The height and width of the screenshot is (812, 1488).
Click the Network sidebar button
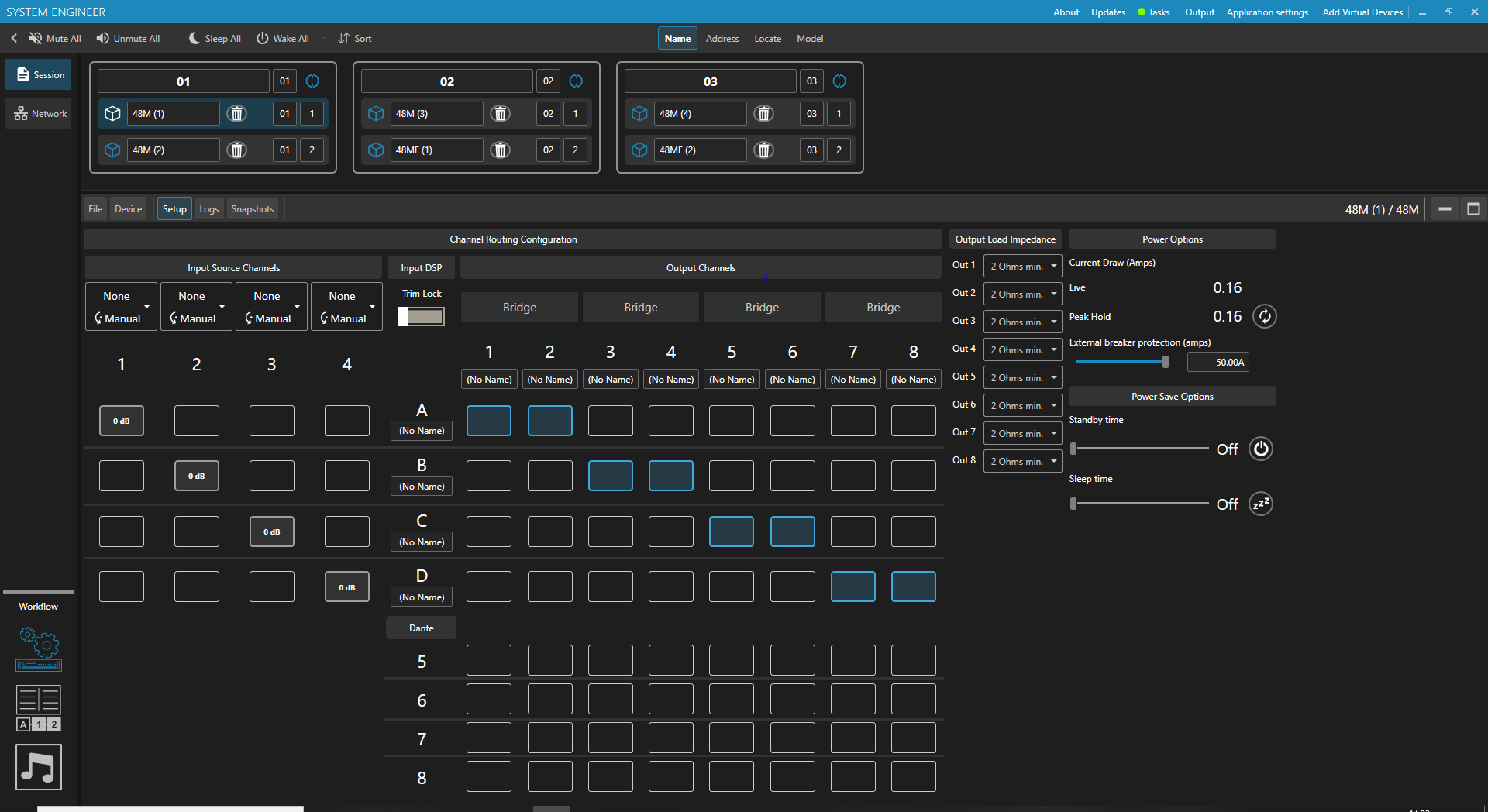pyautogui.click(x=40, y=114)
